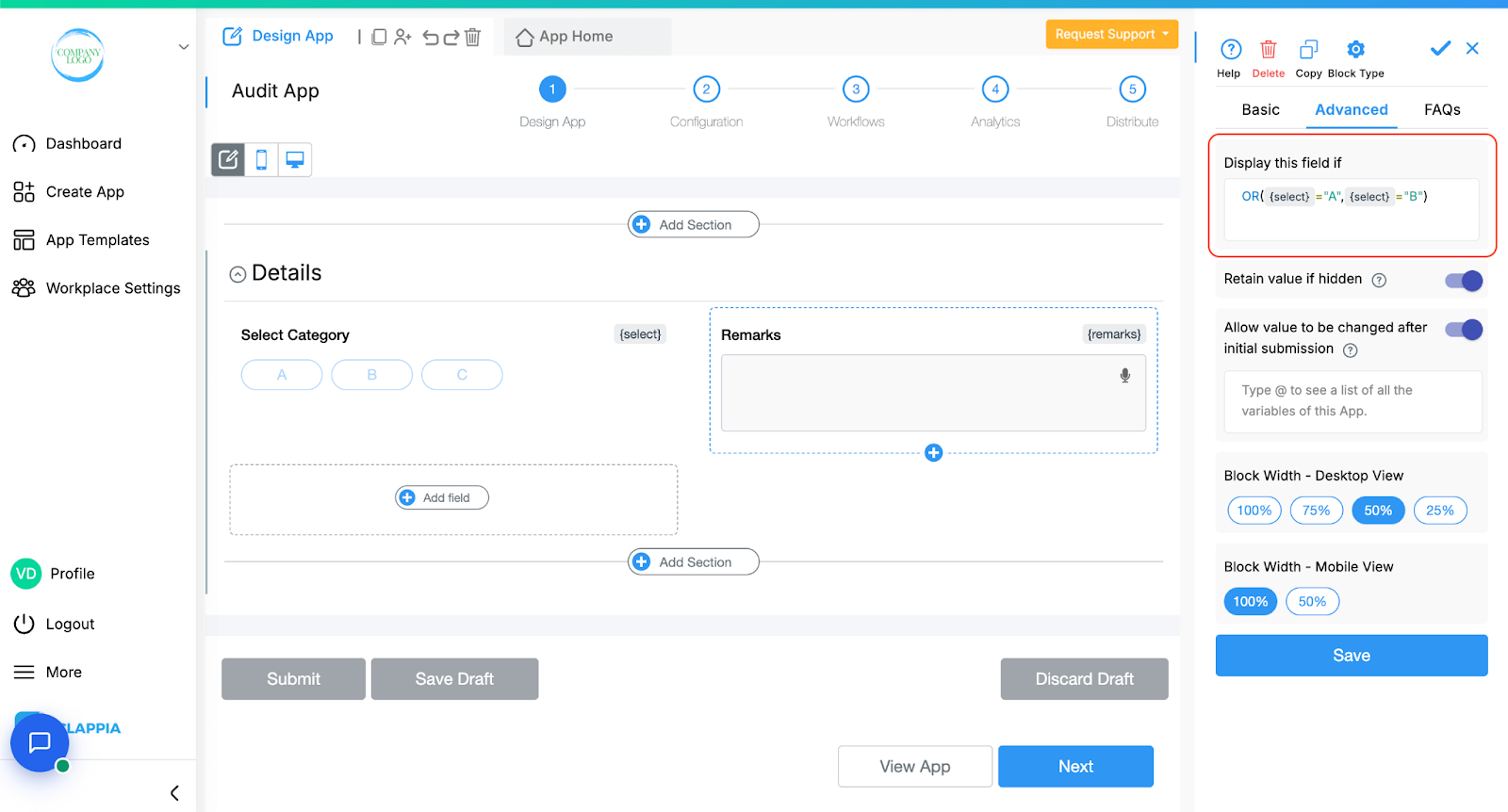
Task: Click Save in the field panel
Action: tap(1351, 656)
